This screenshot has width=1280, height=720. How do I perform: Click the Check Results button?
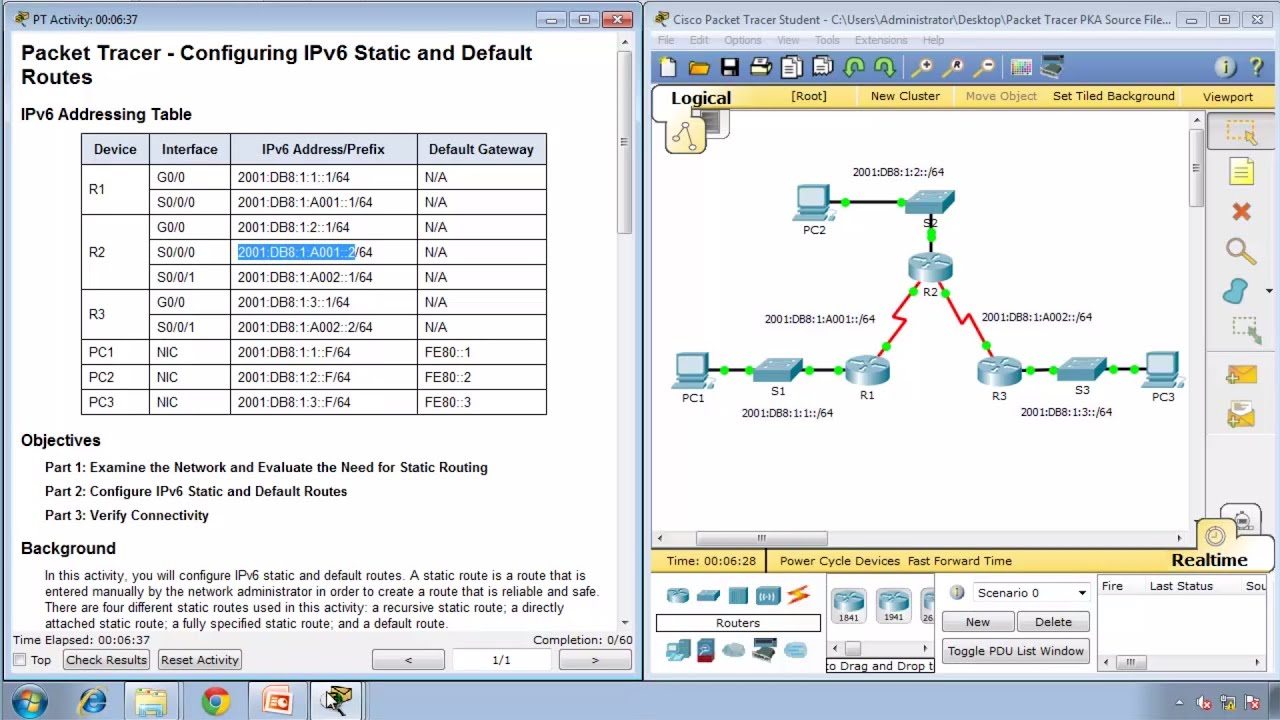[106, 660]
